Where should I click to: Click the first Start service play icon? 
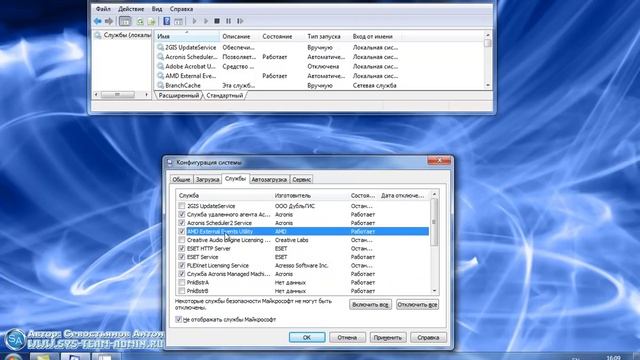click(195, 21)
